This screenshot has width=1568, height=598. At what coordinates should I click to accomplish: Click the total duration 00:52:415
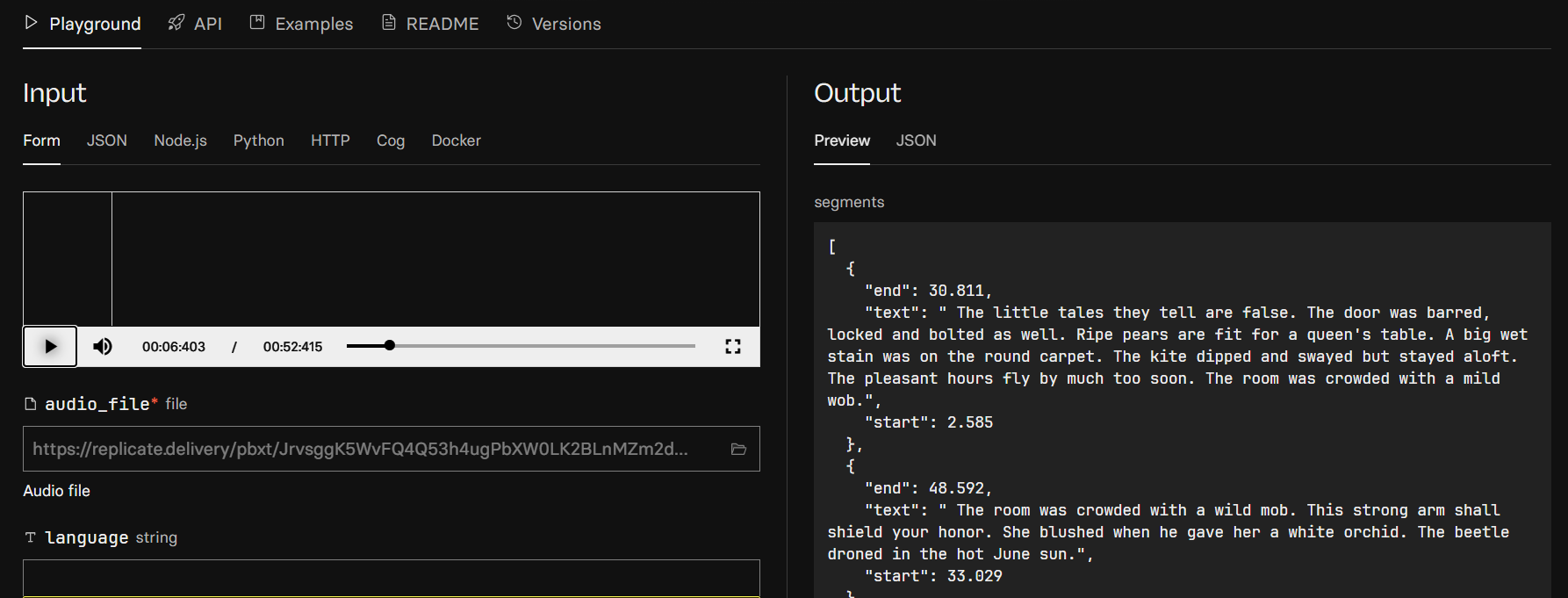point(293,347)
